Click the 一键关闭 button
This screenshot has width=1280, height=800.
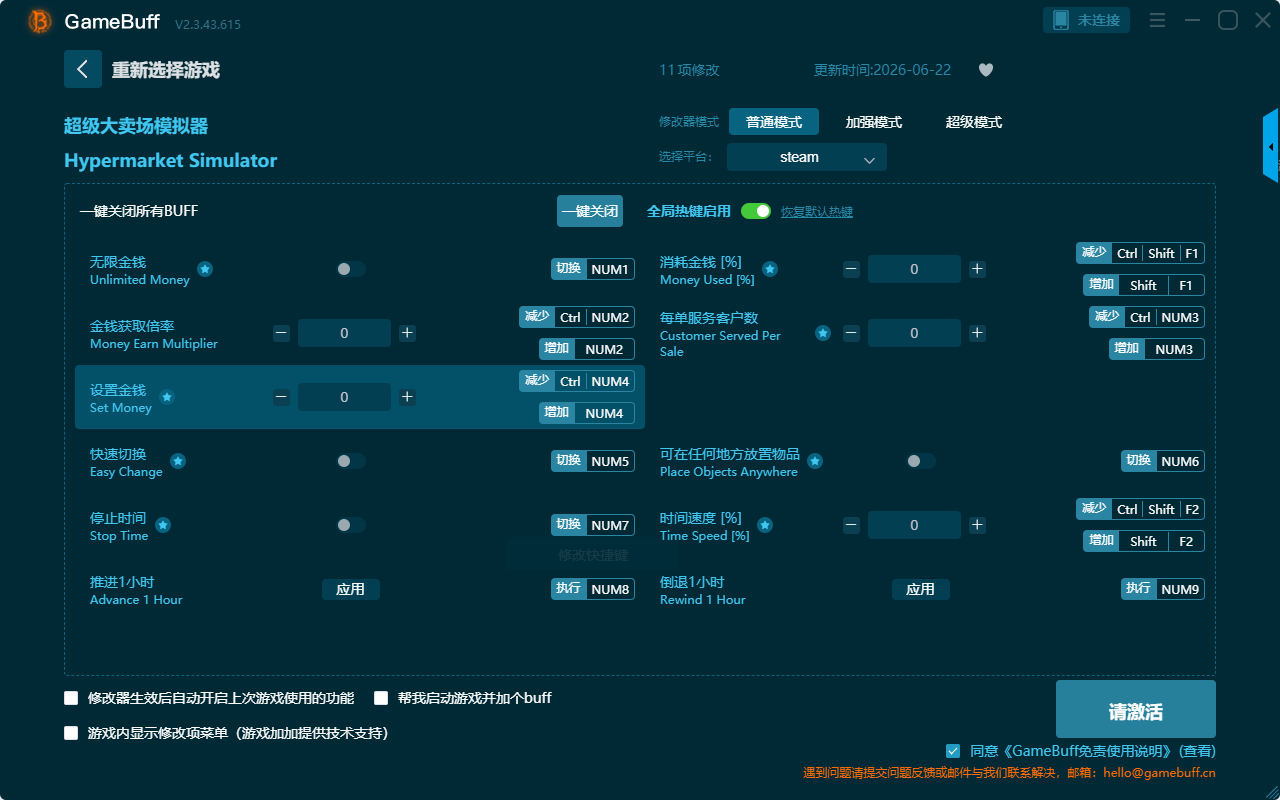coord(590,211)
